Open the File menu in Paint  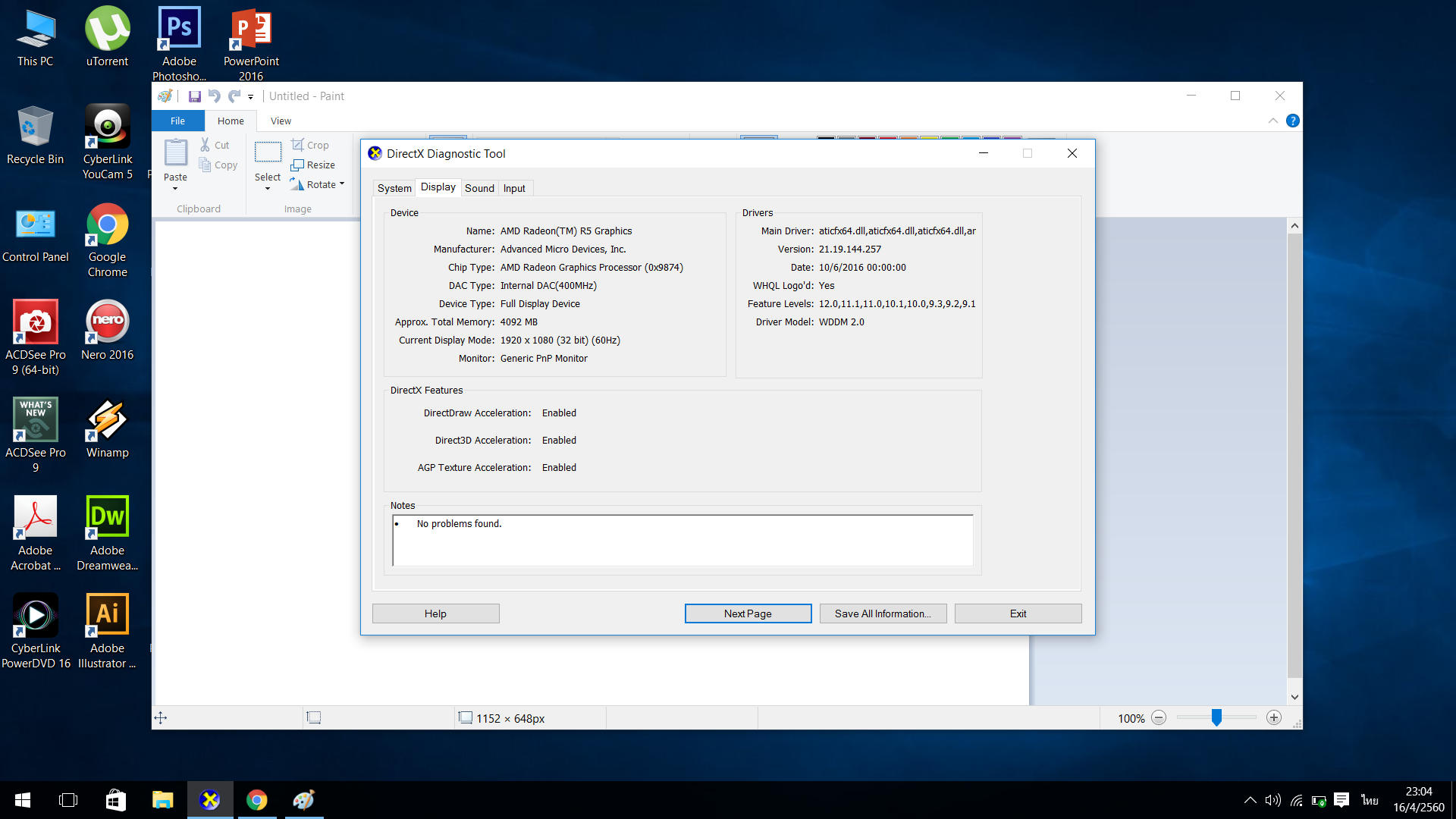[177, 121]
